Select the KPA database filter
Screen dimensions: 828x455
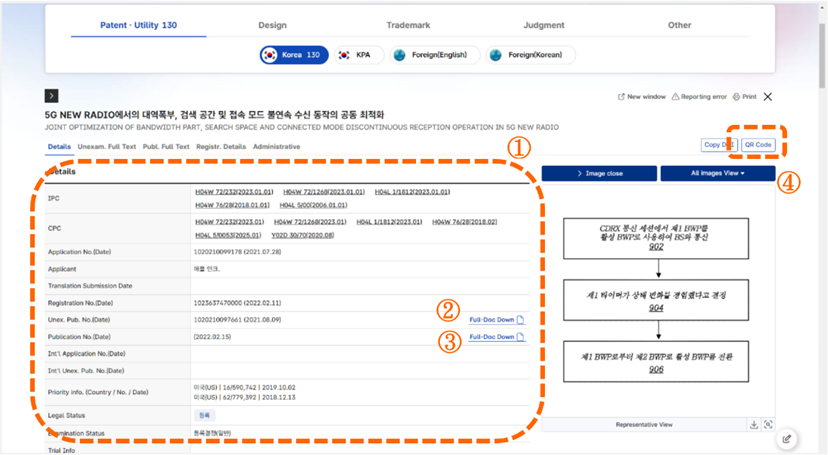(x=354, y=55)
